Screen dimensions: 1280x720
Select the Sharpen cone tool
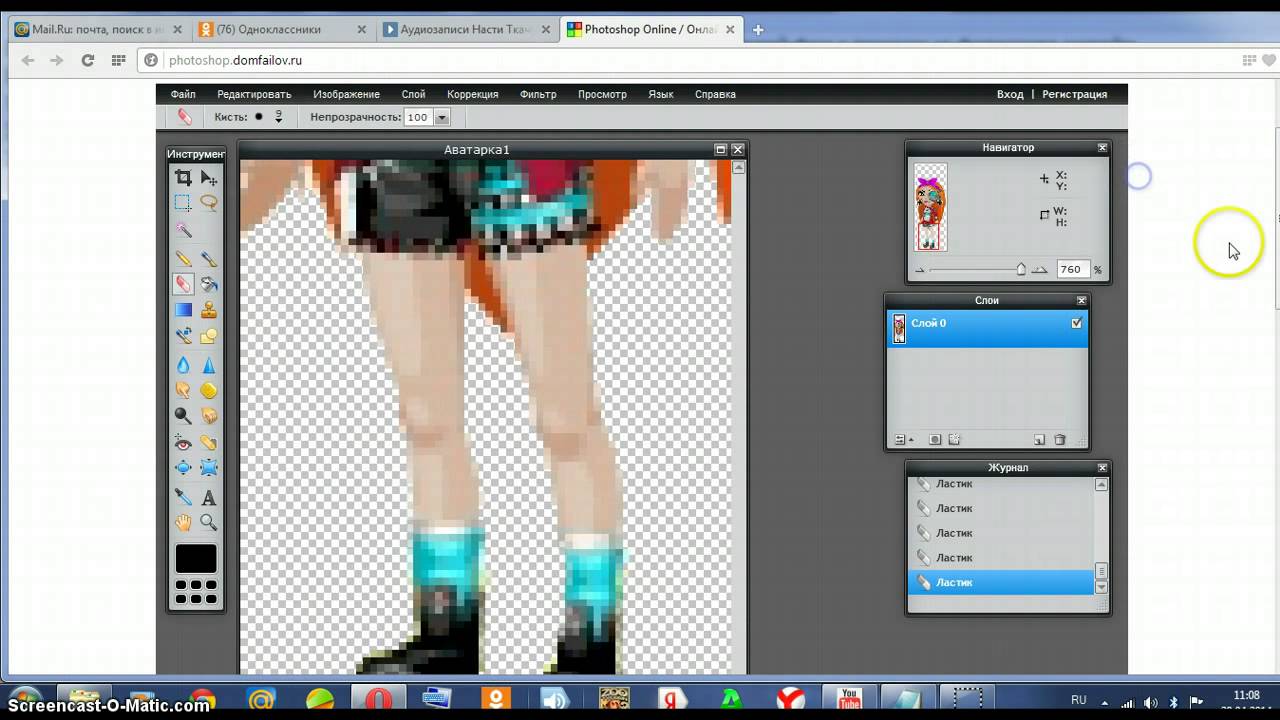pos(209,365)
